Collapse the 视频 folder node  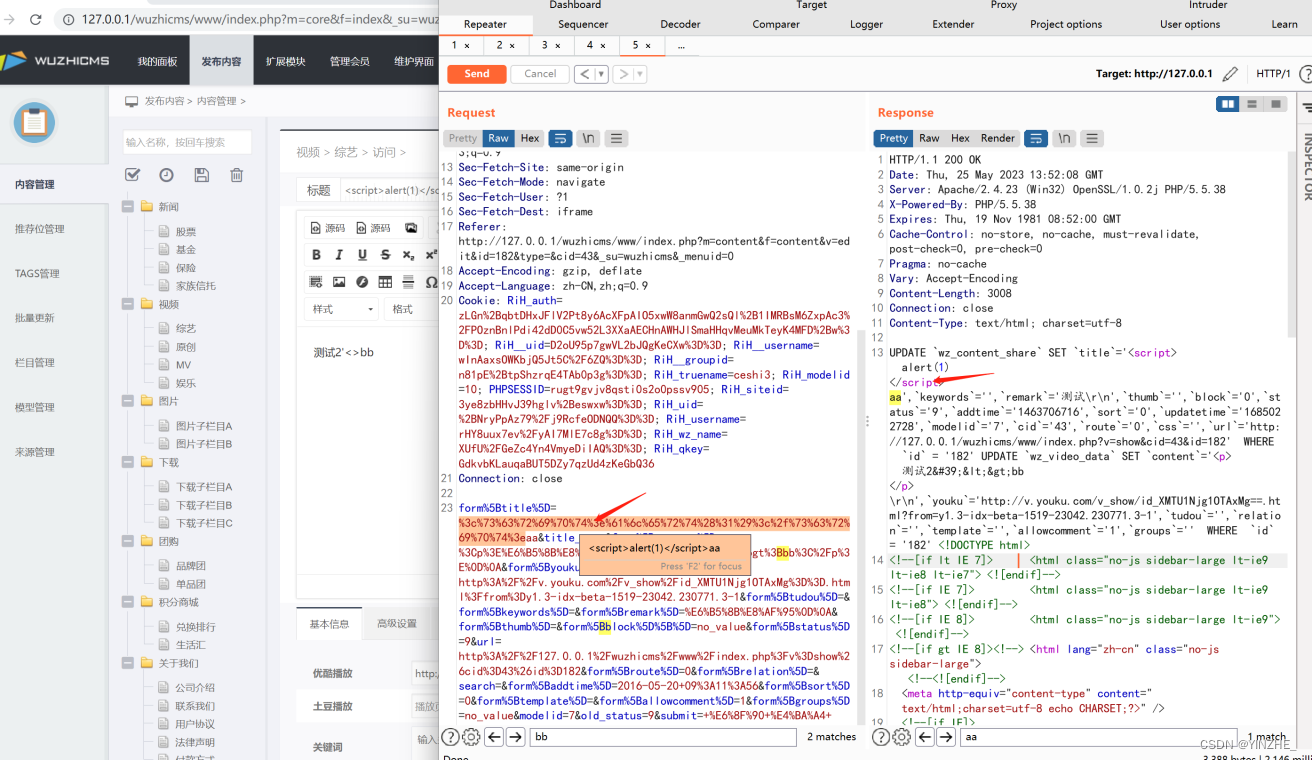(128, 304)
